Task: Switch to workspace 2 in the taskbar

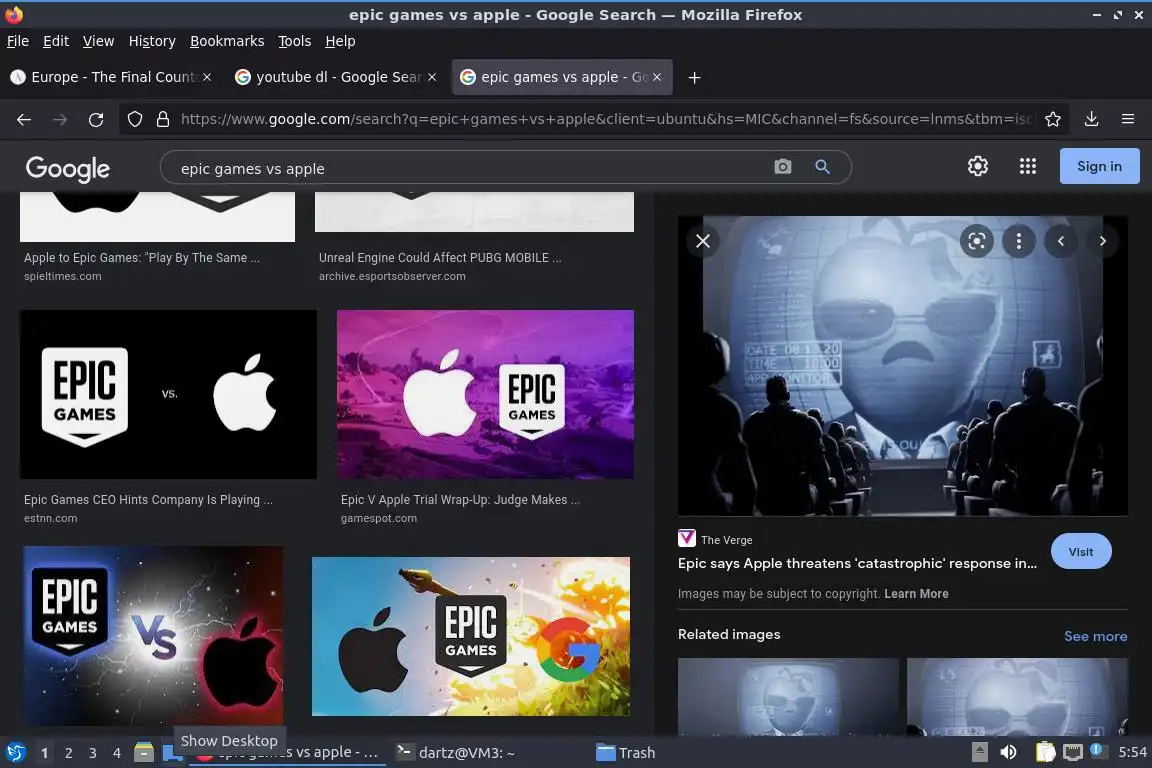Action: [68, 753]
